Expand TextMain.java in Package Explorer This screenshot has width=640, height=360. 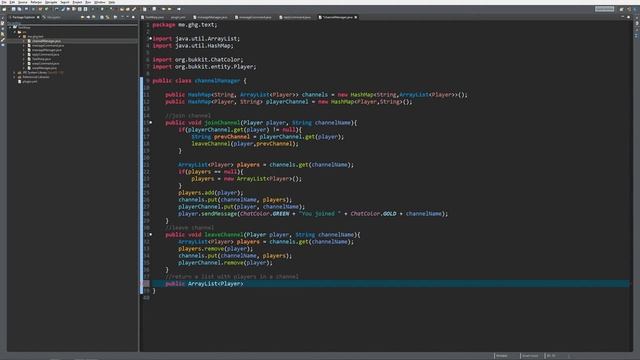[x=24, y=59]
